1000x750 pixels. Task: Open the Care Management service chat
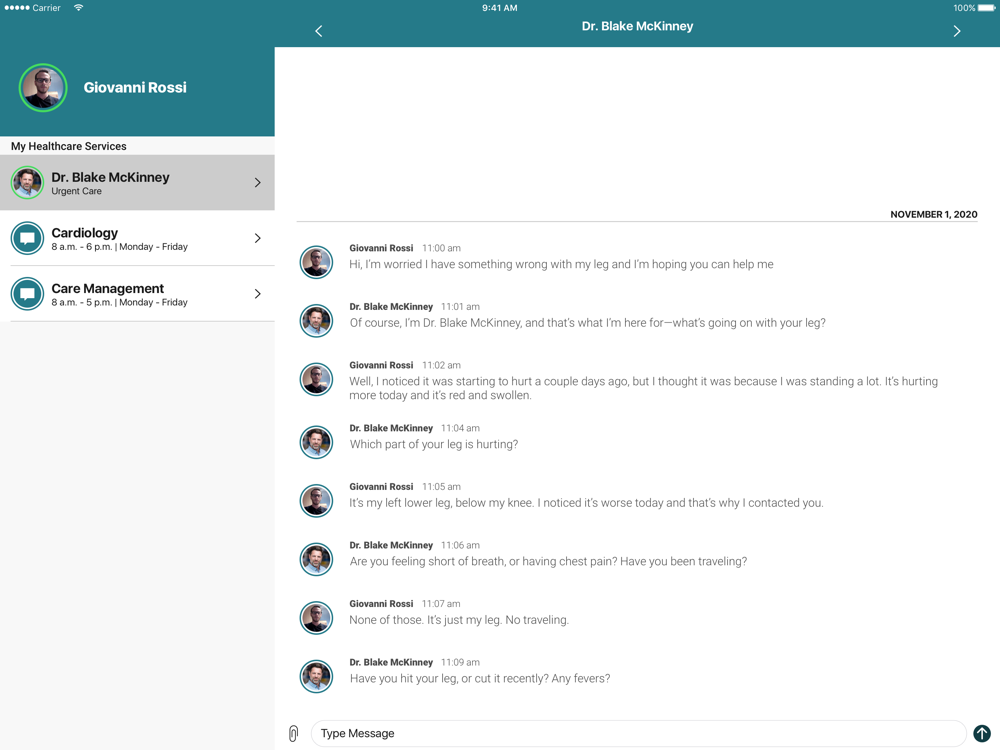pyautogui.click(x=137, y=293)
